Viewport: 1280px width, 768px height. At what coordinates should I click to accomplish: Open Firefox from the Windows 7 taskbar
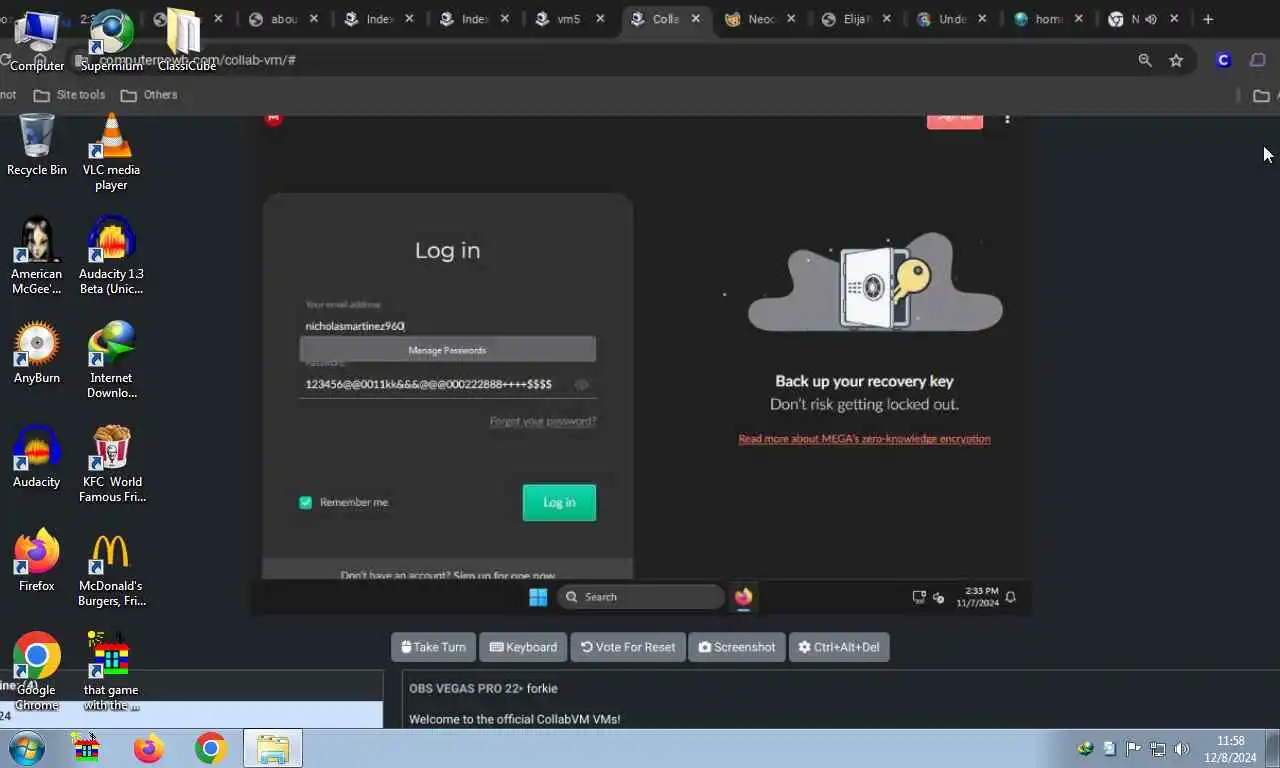[x=149, y=748]
